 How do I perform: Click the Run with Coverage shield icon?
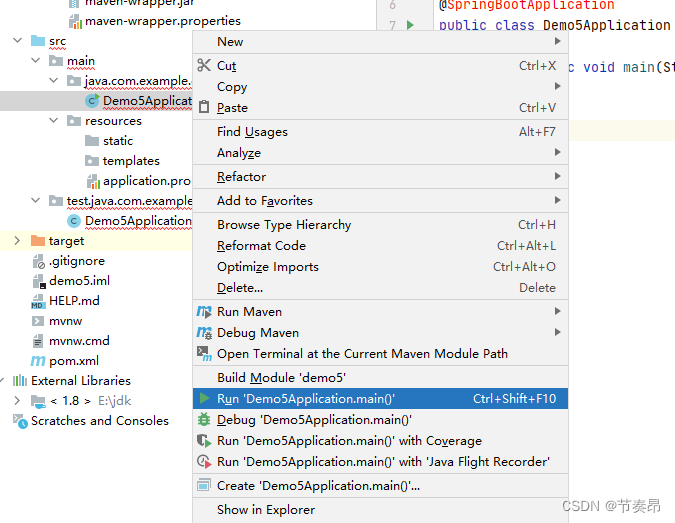point(204,440)
